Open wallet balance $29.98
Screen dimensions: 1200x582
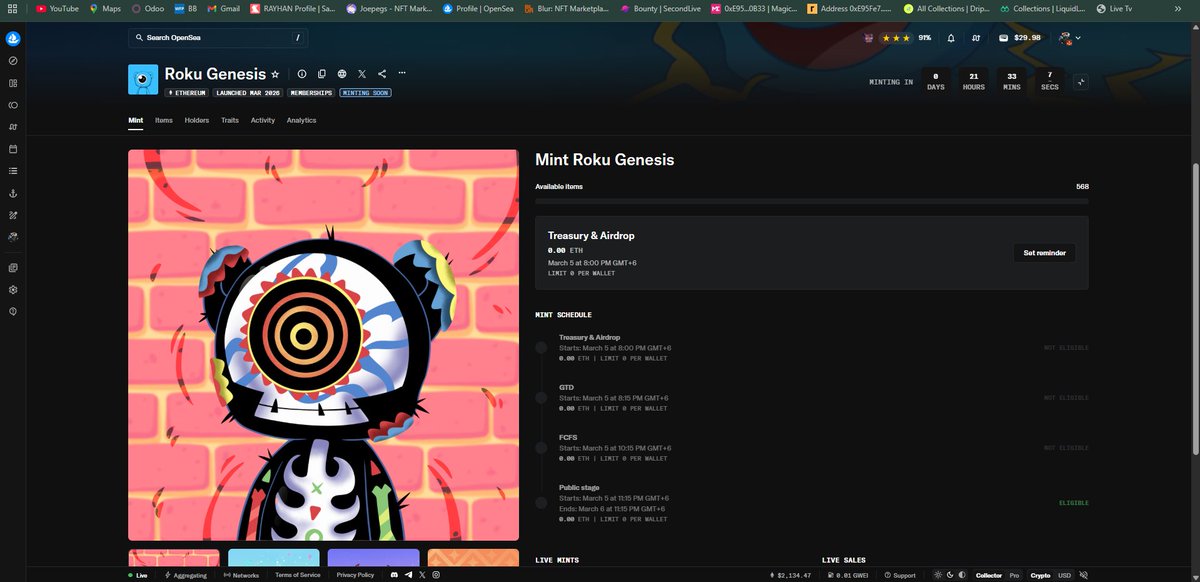(x=1020, y=38)
